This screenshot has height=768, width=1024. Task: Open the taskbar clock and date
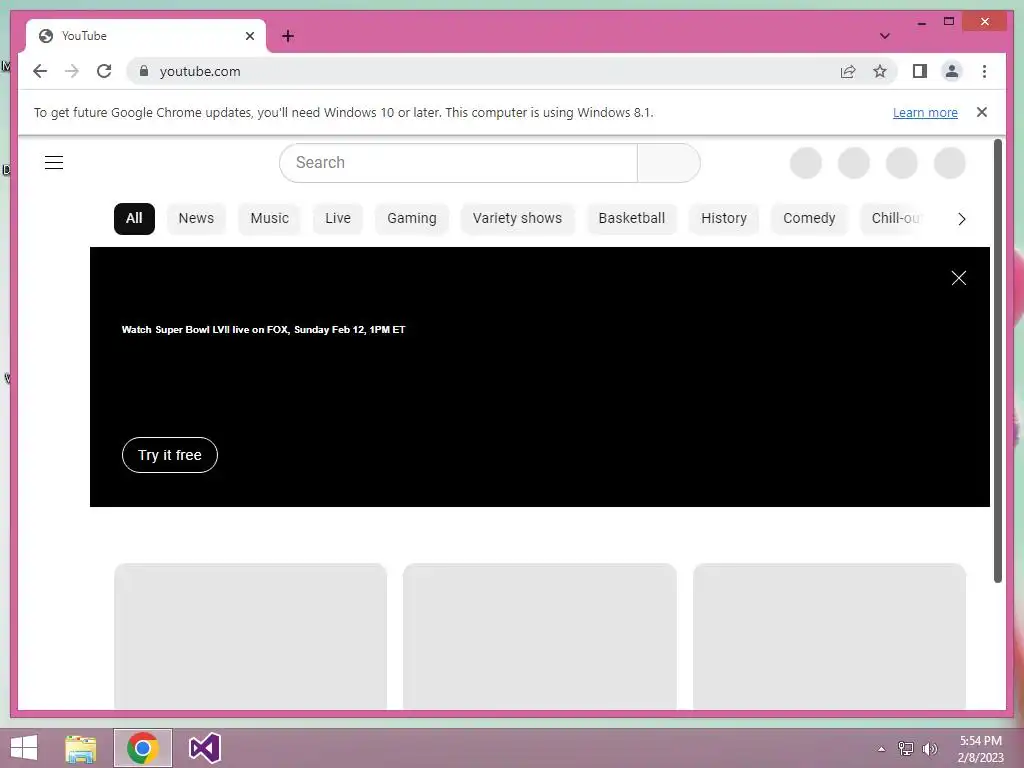click(x=980, y=749)
